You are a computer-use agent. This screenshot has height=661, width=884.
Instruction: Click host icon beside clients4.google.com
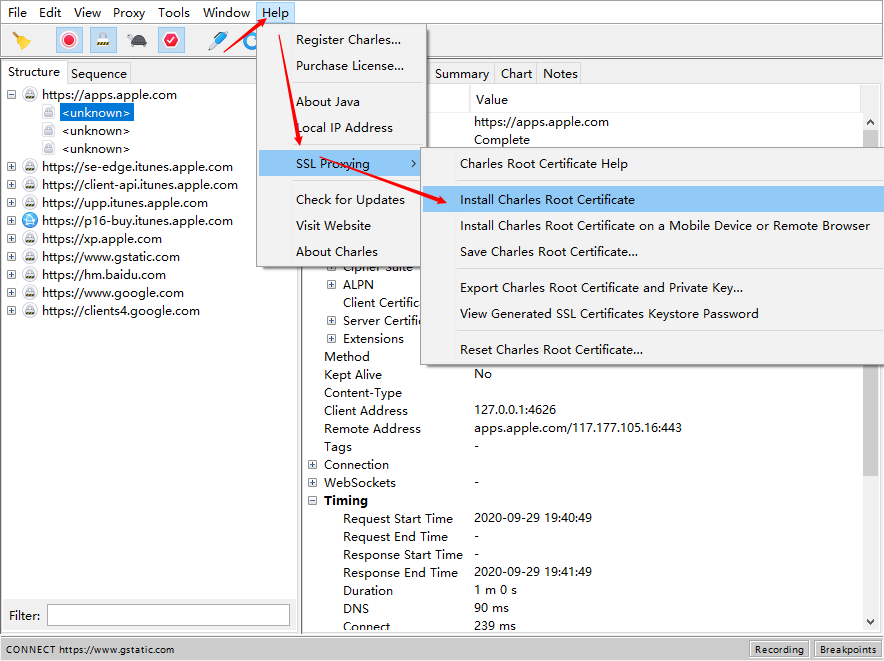click(x=30, y=311)
